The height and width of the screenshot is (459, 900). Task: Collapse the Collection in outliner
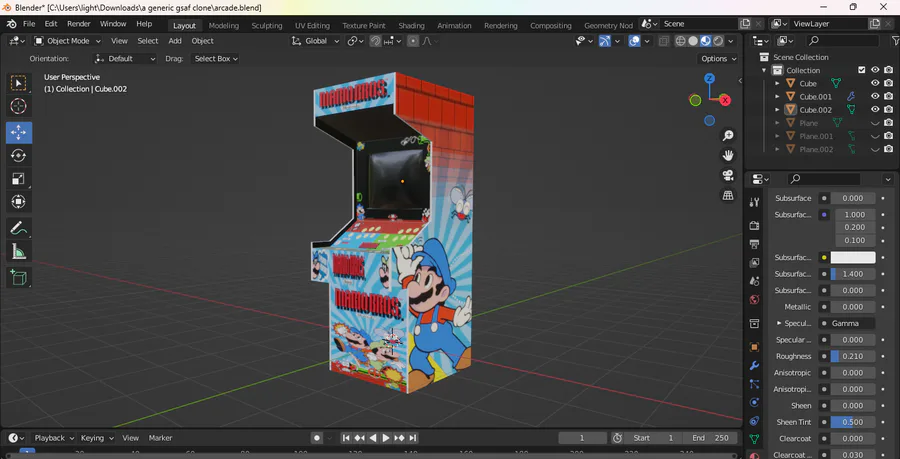(764, 70)
